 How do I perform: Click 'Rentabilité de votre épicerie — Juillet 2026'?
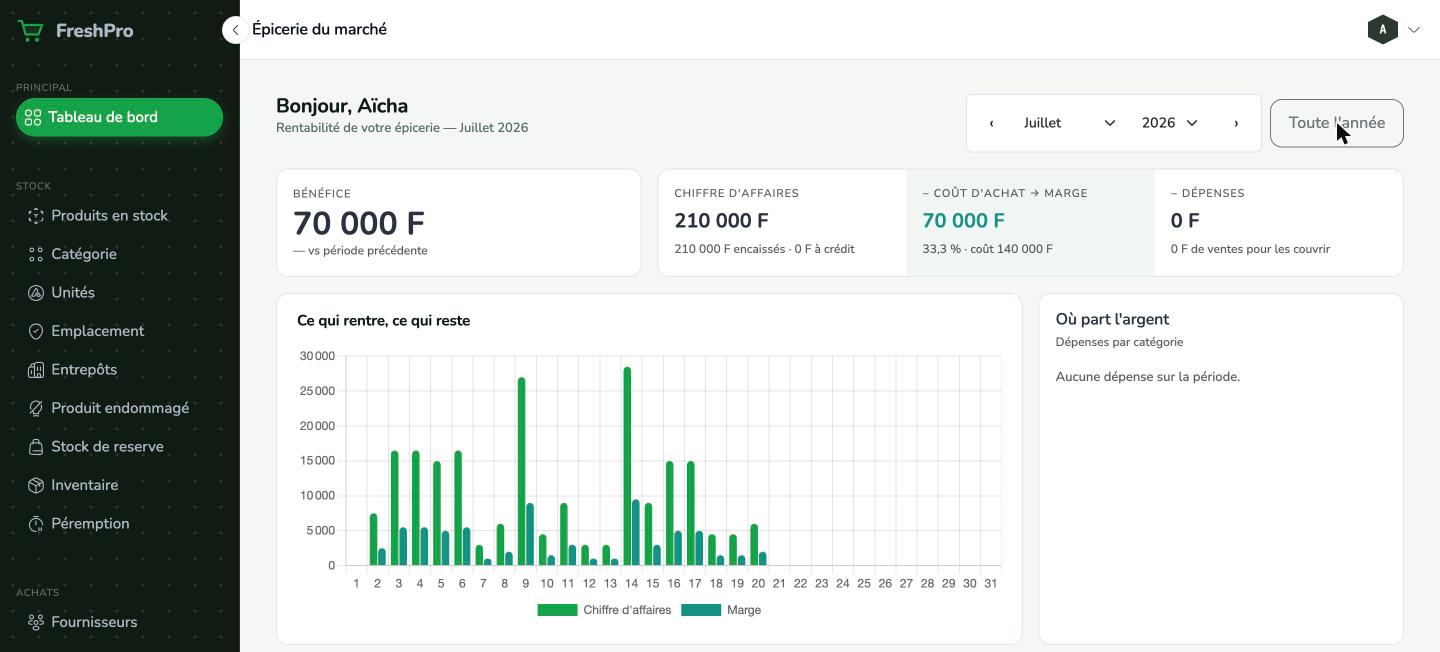tap(402, 128)
